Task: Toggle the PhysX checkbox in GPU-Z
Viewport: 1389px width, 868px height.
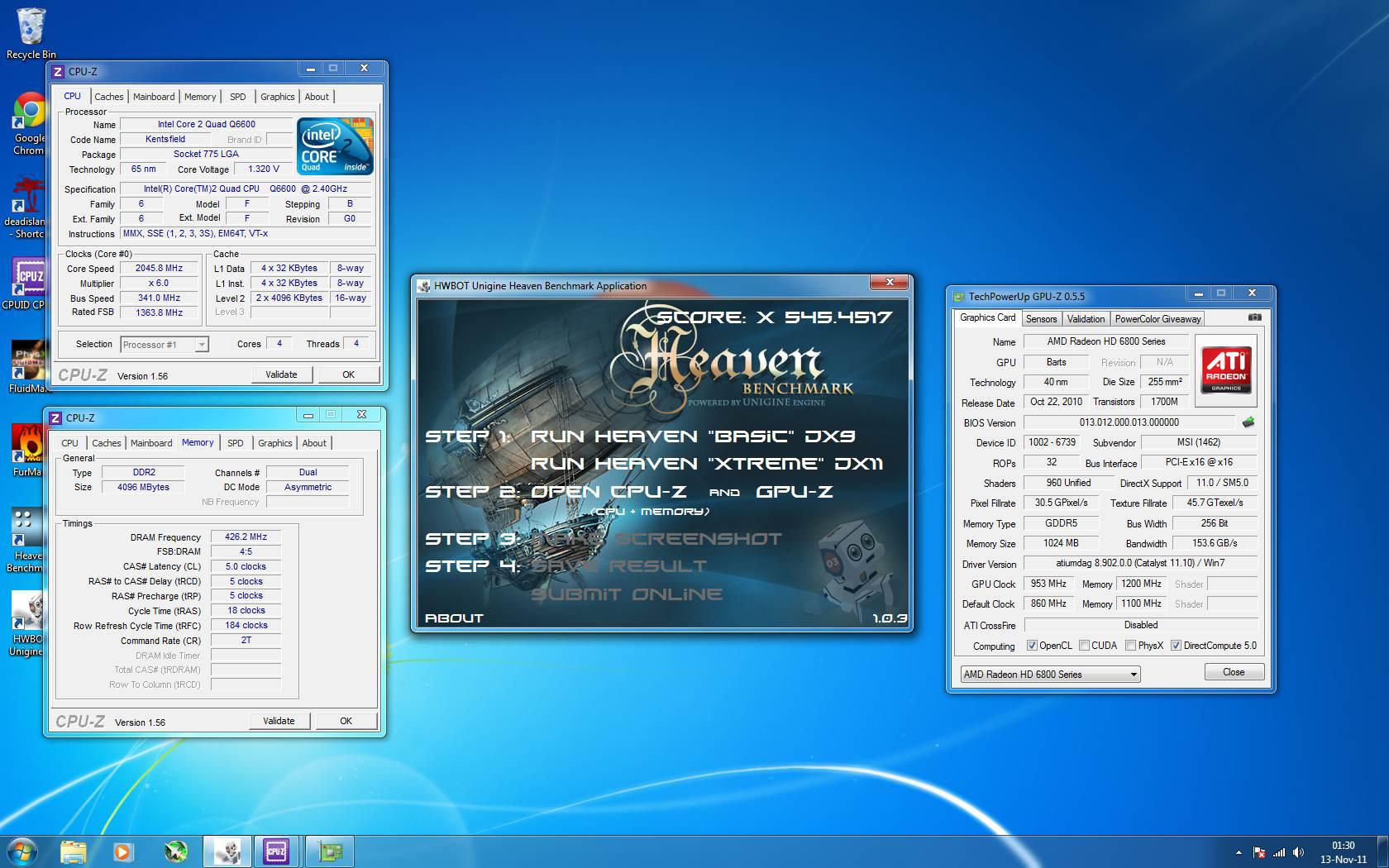Action: (1130, 646)
